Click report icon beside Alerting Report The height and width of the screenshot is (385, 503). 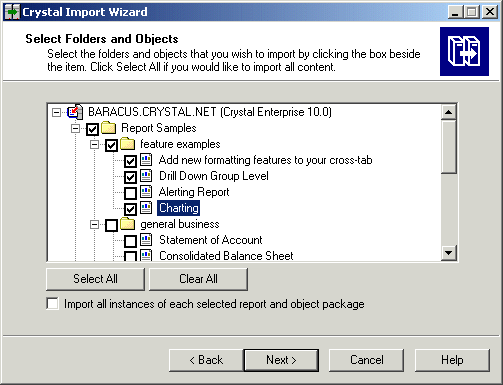146,192
